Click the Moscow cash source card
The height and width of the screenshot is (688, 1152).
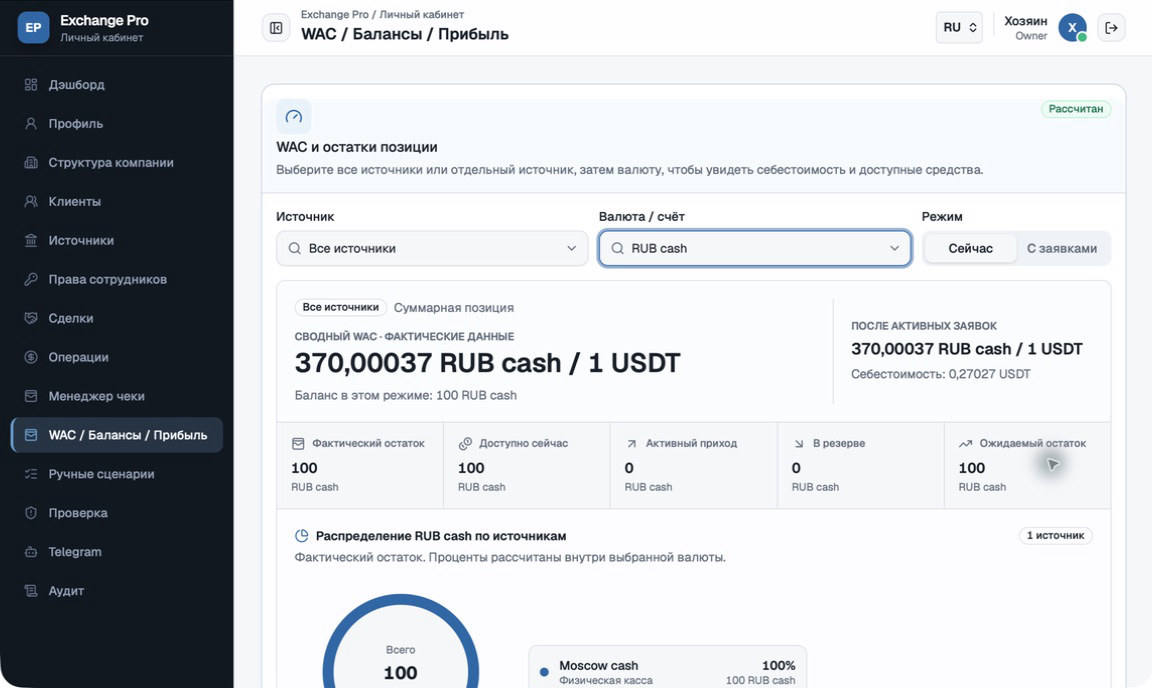[x=667, y=669]
